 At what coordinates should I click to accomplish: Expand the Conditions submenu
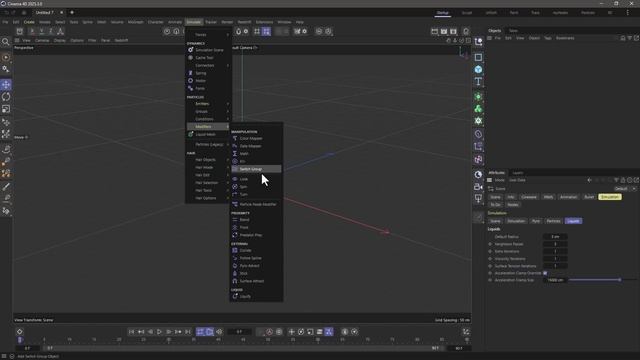208,119
